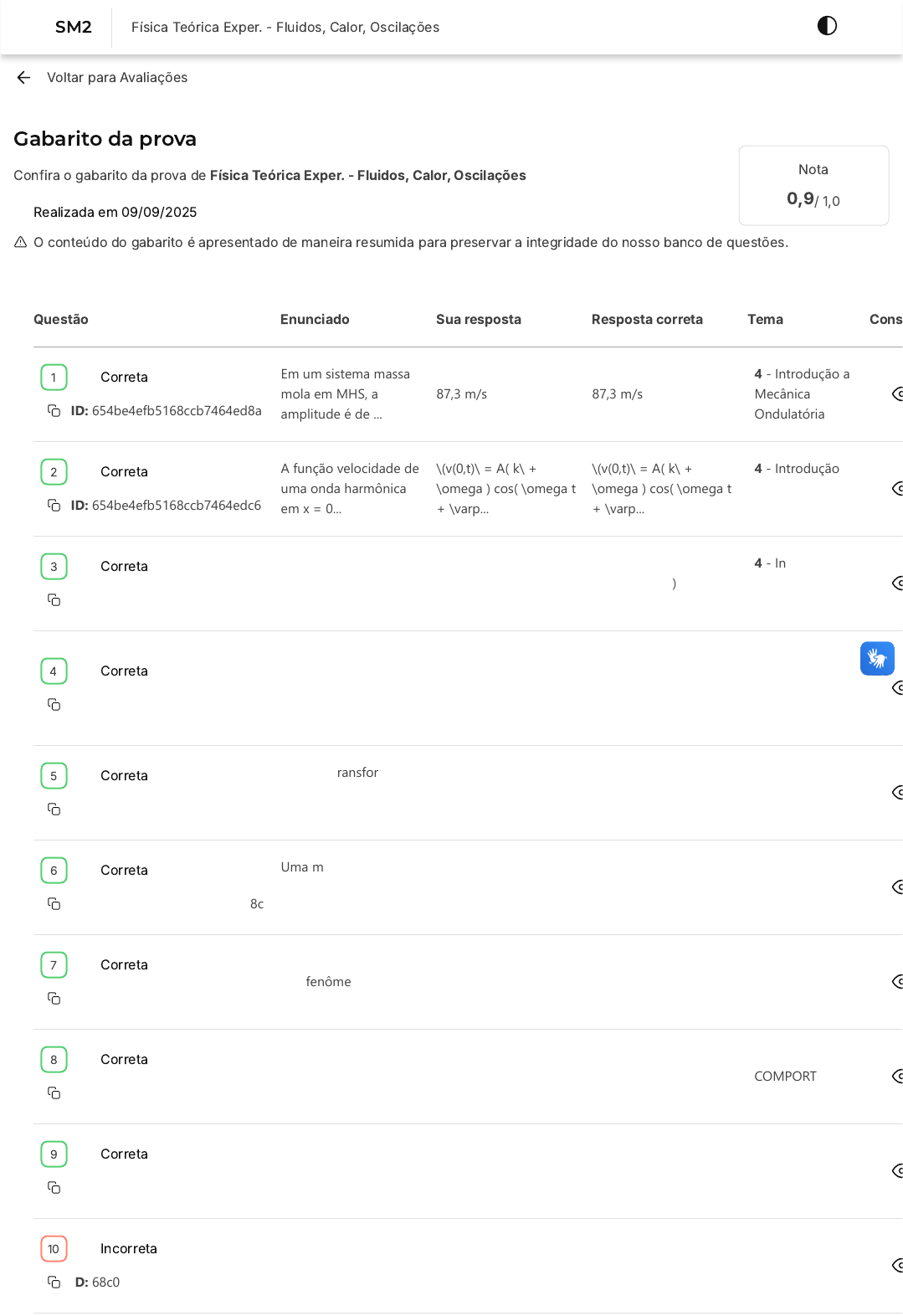Copy the ID of question 2
The height and width of the screenshot is (1316, 903).
54,506
